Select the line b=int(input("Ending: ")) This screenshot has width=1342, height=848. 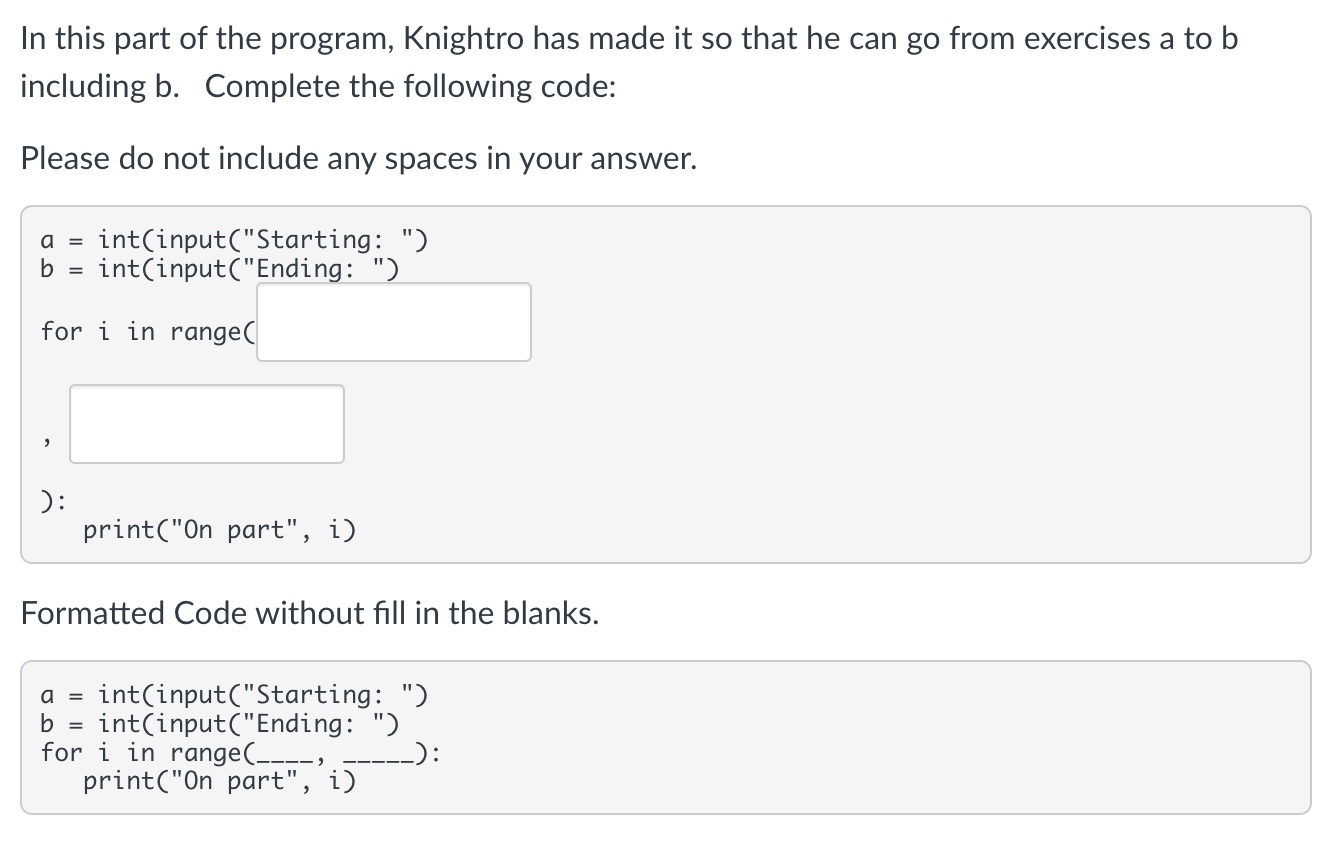pos(220,268)
